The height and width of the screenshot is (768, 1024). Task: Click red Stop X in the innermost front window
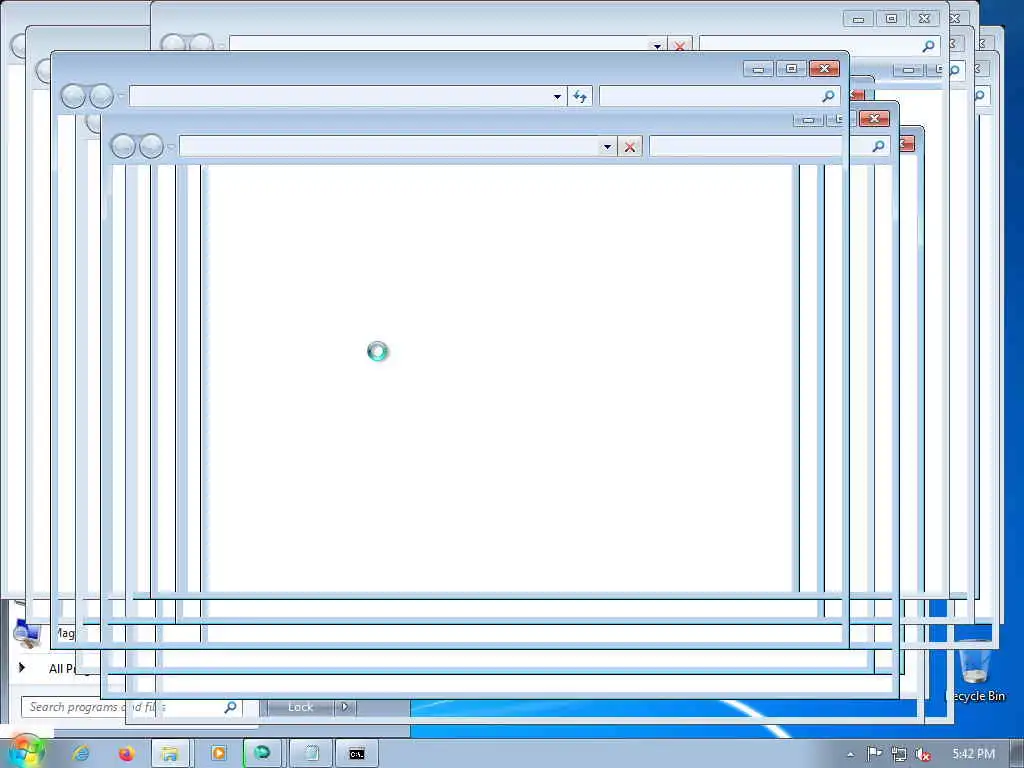point(630,146)
